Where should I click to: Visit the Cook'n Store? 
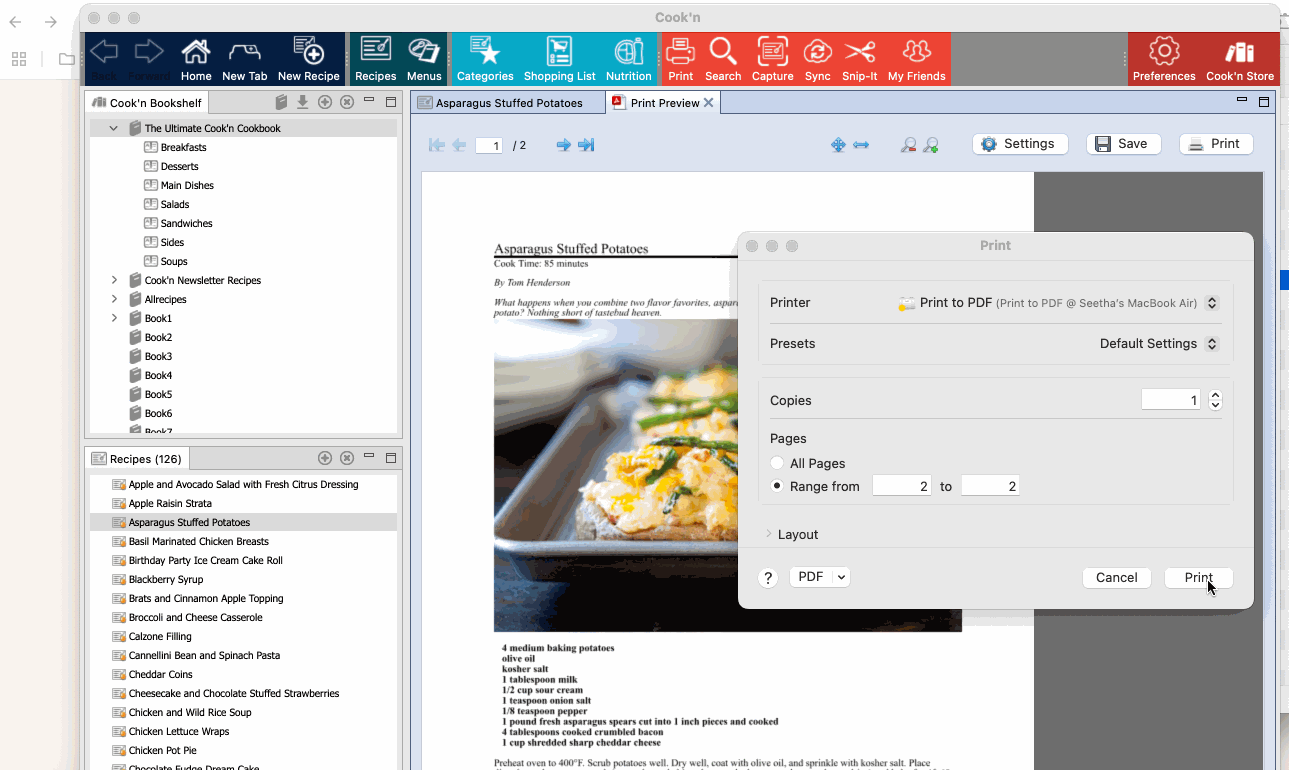1240,59
